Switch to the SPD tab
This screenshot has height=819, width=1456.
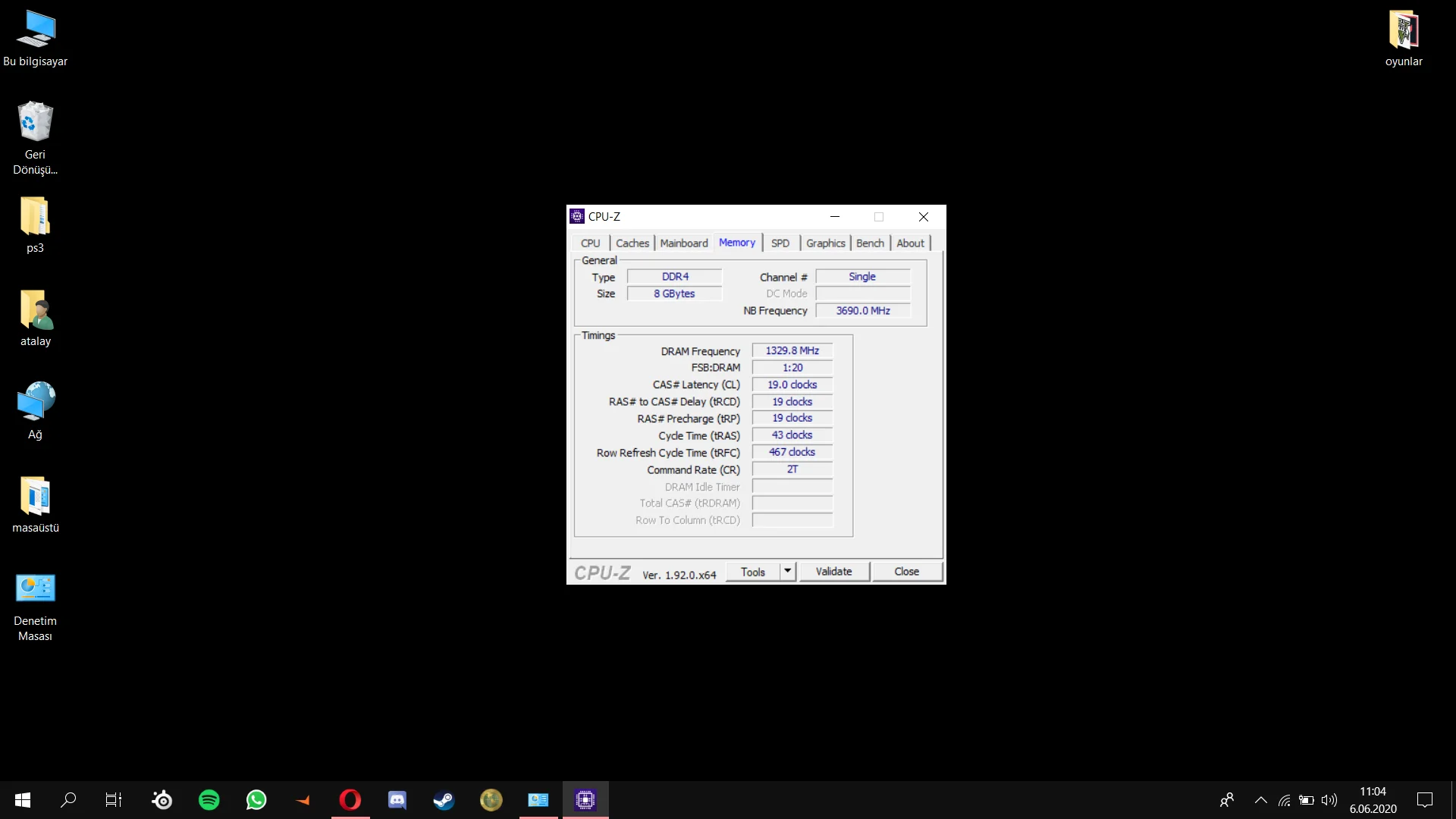click(780, 243)
